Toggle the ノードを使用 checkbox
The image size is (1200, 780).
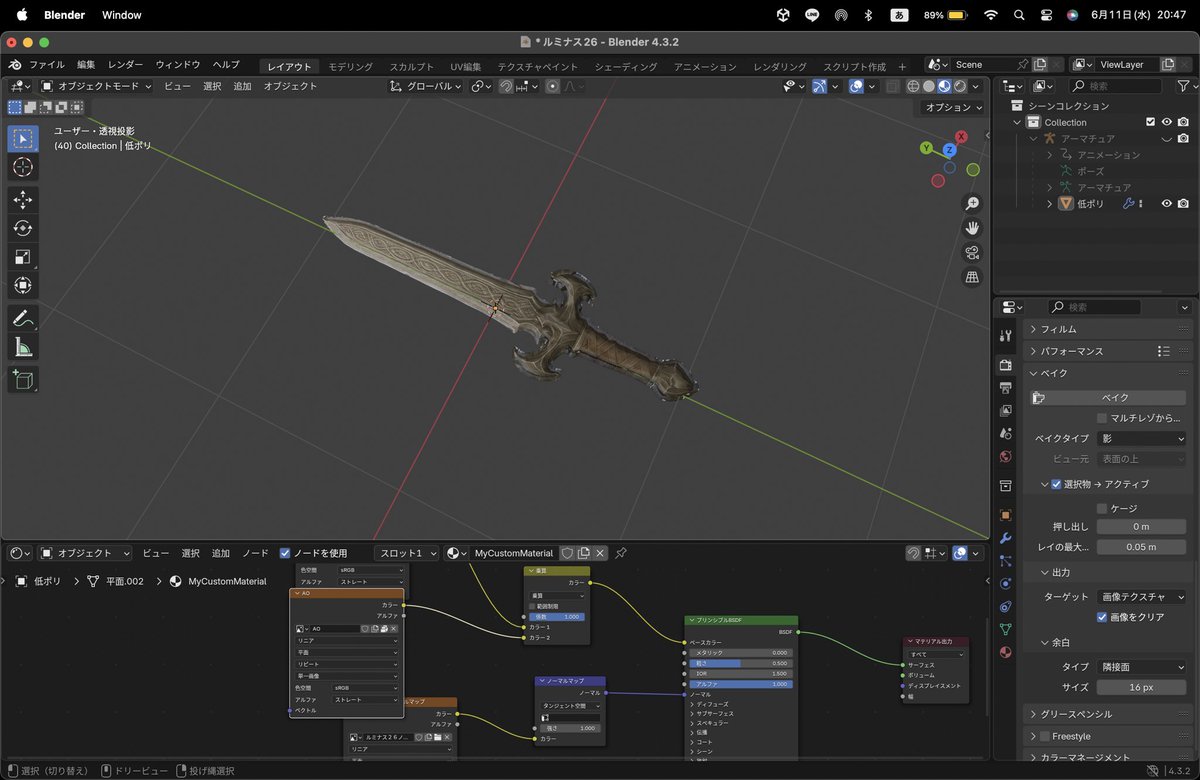click(x=285, y=553)
